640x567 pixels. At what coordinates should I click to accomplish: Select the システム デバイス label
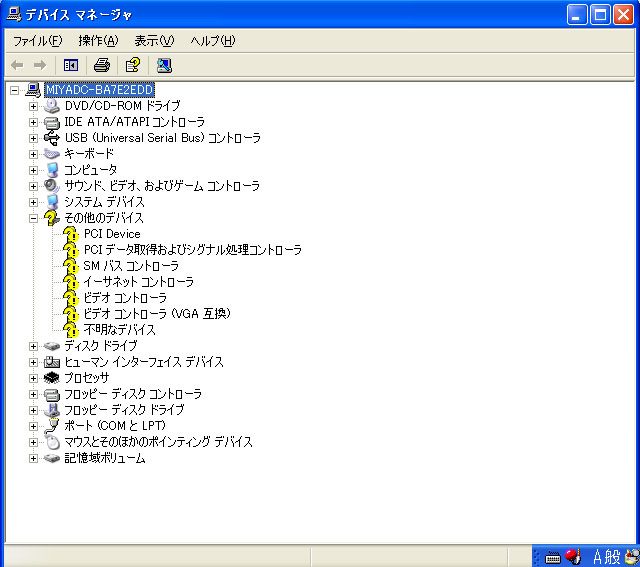click(104, 202)
